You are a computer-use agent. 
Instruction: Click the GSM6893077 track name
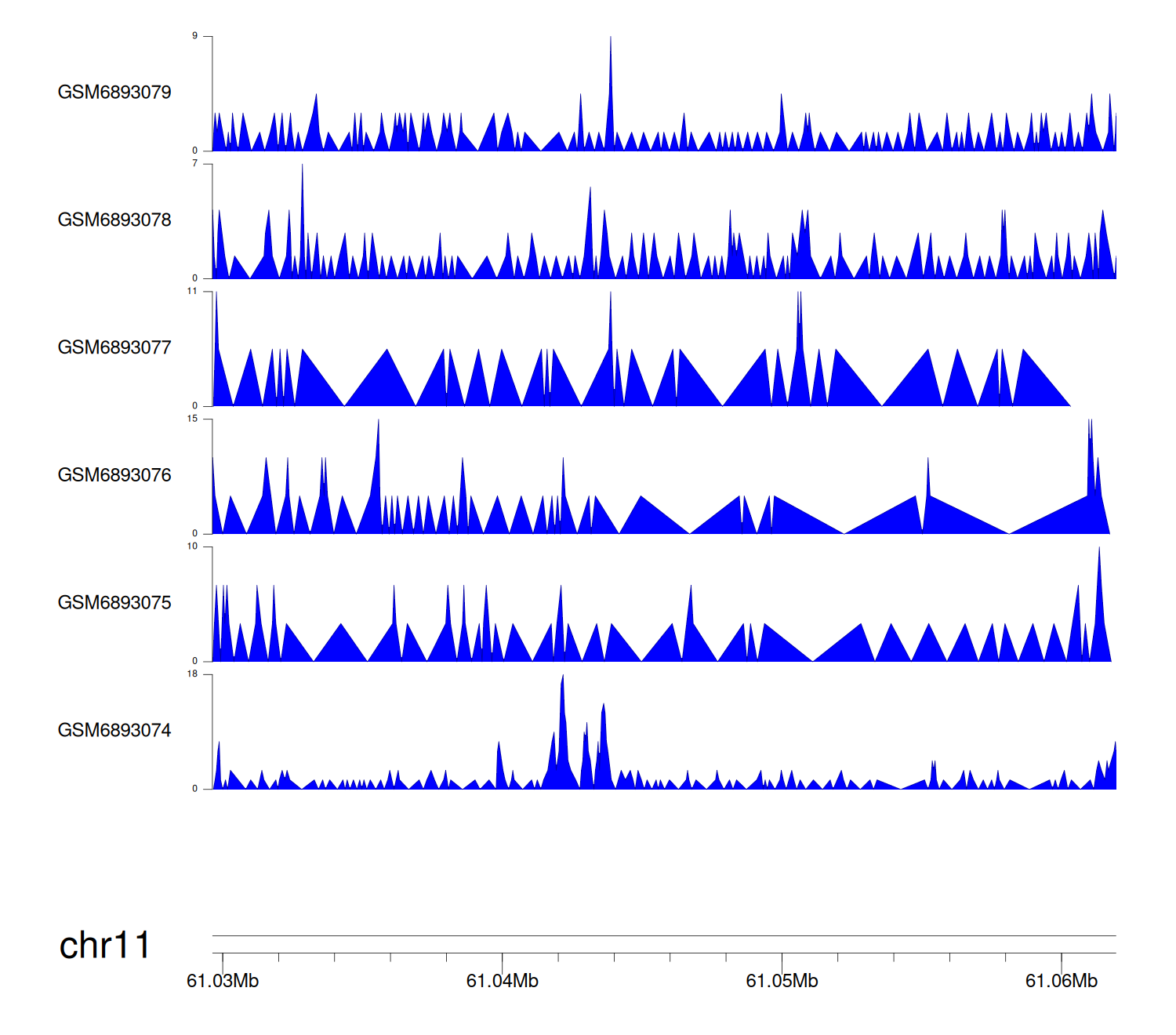114,347
